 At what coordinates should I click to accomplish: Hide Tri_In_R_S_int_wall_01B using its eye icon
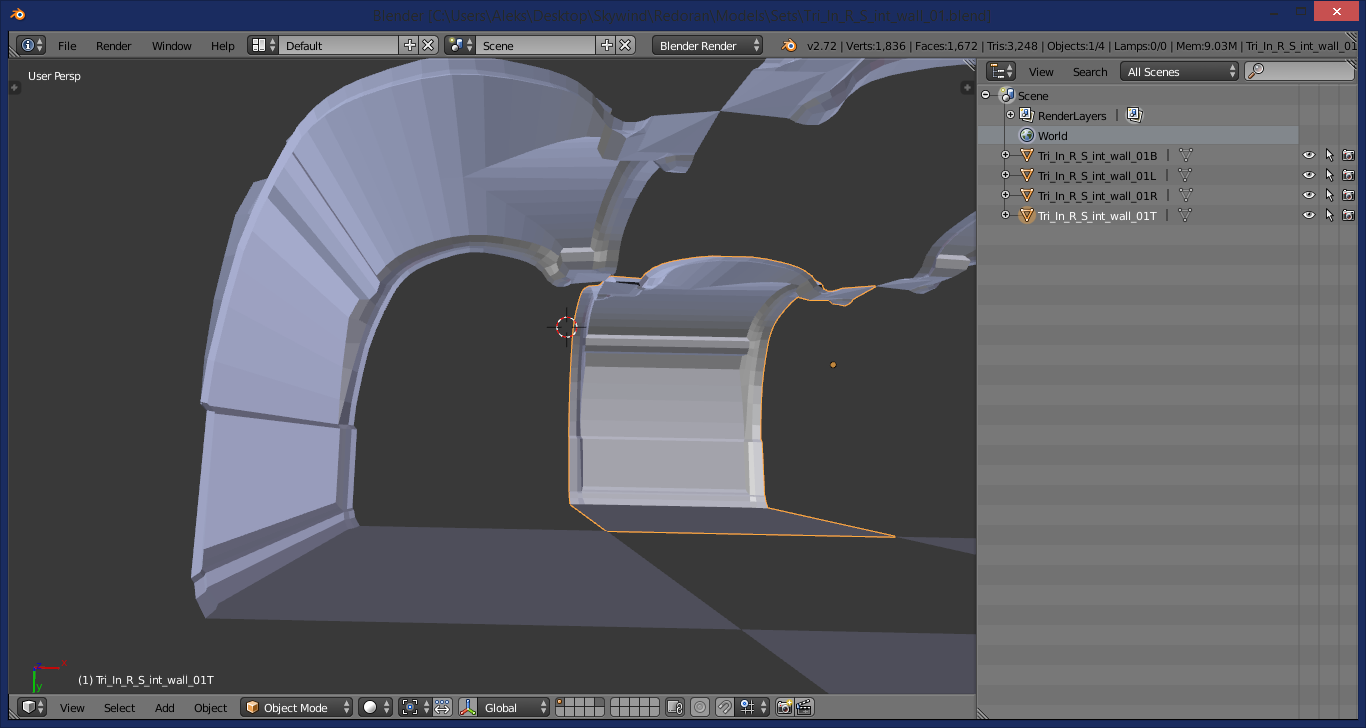tap(1308, 155)
